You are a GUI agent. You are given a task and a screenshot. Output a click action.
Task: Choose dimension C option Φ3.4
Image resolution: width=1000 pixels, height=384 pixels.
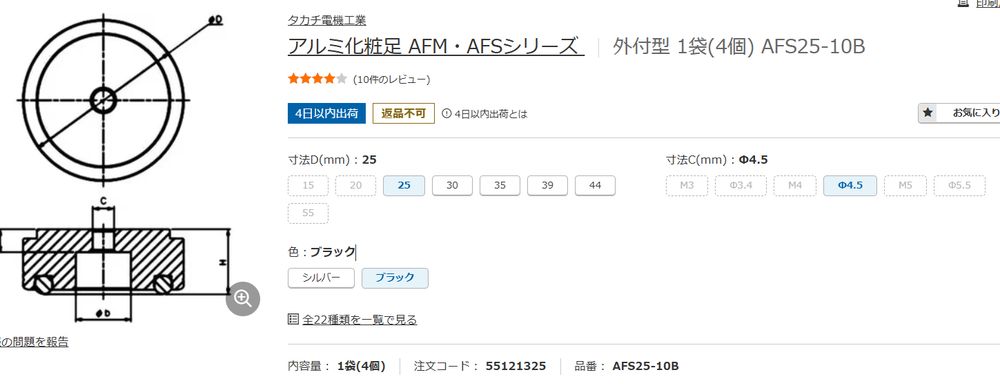(740, 186)
